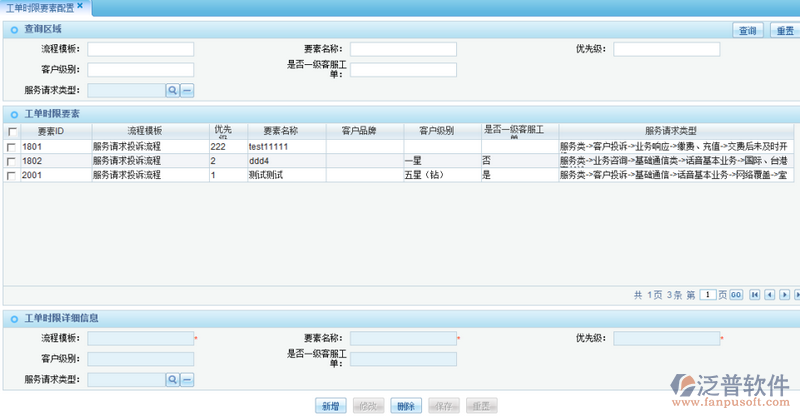Image resolution: width=800 pixels, height=418 pixels.
Task: Collapse the 工单时限详细信息 panel
Action: click(14, 318)
